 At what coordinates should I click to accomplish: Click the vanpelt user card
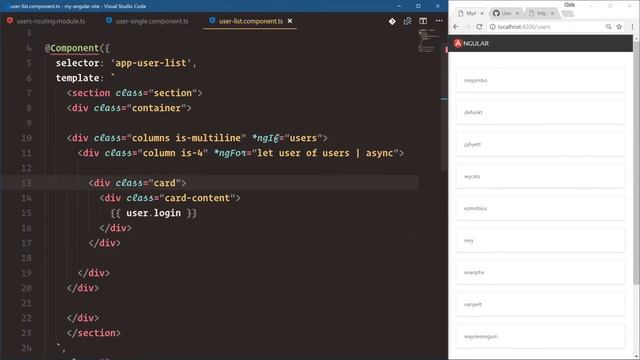540,304
